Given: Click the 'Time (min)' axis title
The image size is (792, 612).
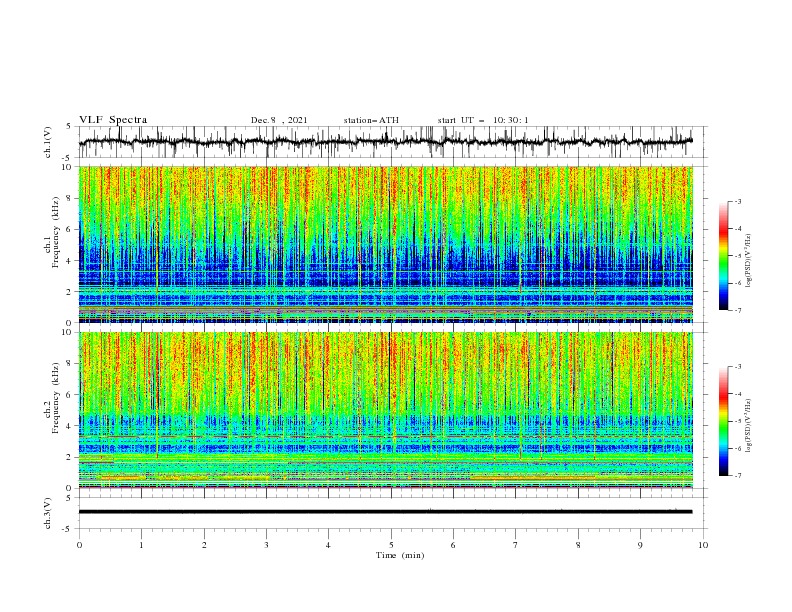Looking at the screenshot, I should tap(400, 555).
